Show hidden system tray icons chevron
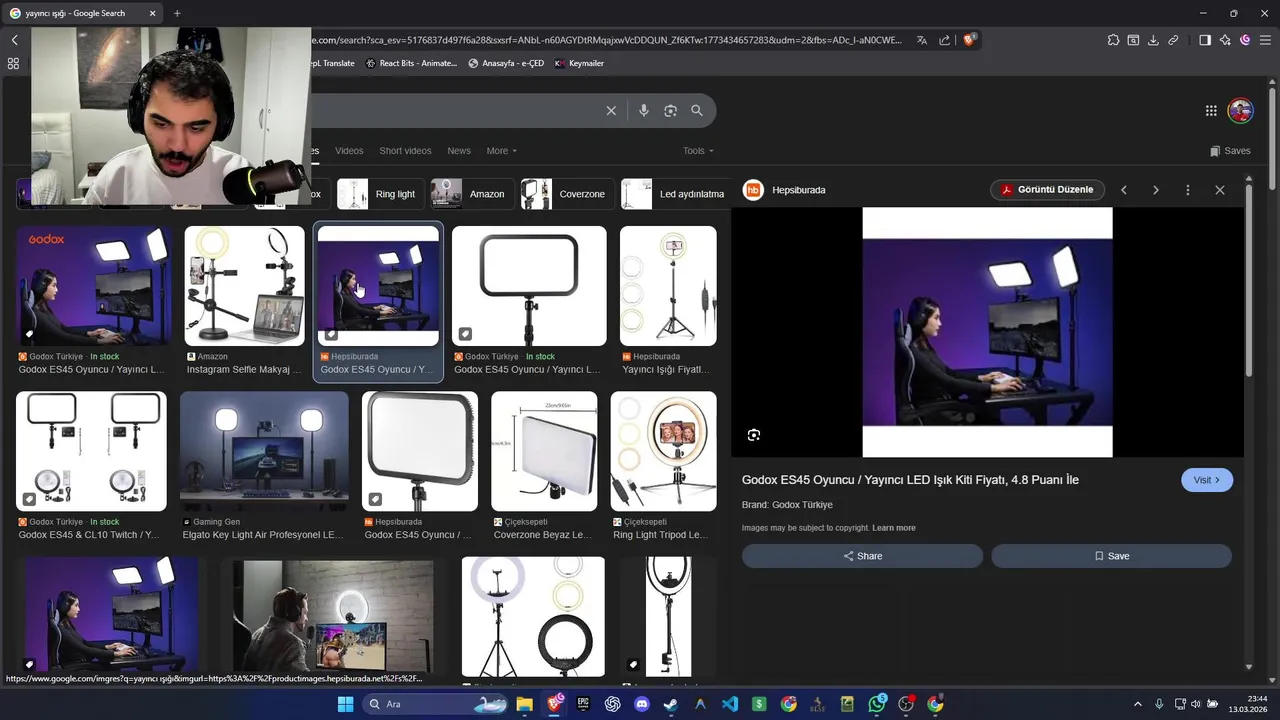The width and height of the screenshot is (1280, 720). coord(1137,704)
